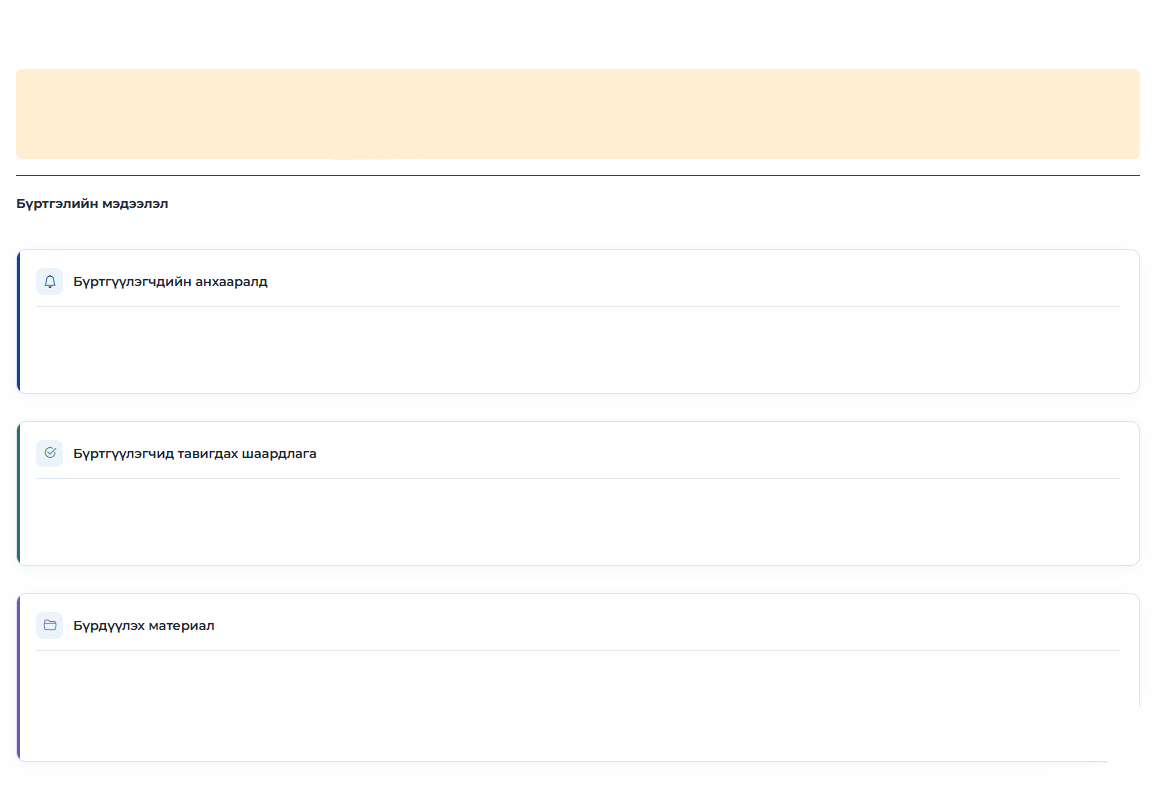This screenshot has width=1157, height=786.
Task: Click the bell icon beside Бүртгүүлэгчдийн анхааралд
Action: pos(49,281)
